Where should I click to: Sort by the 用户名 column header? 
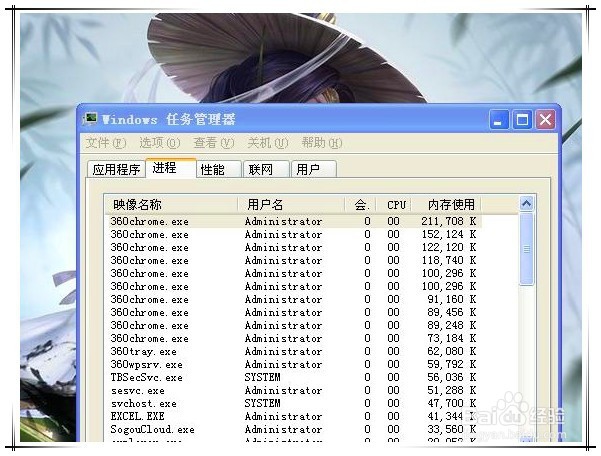click(x=291, y=204)
